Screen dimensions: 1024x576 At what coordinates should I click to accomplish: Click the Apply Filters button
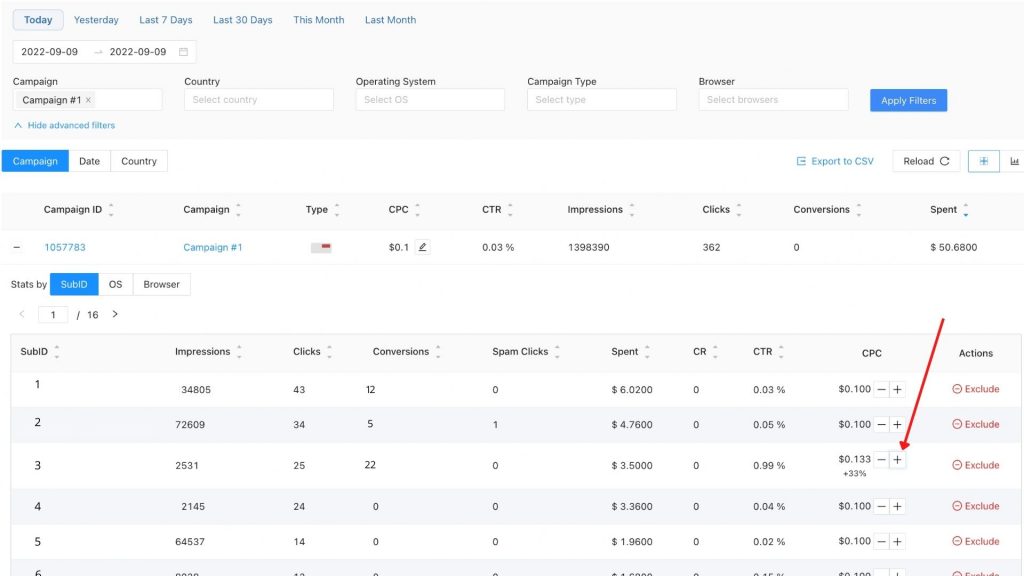click(908, 100)
